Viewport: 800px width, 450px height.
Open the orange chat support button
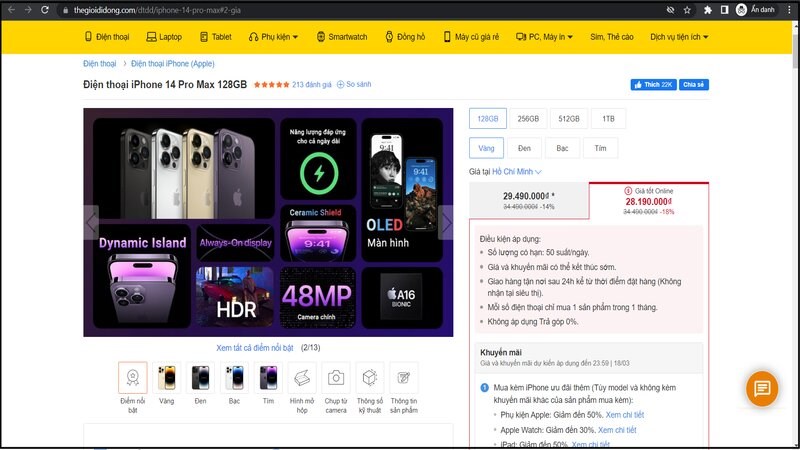(762, 389)
